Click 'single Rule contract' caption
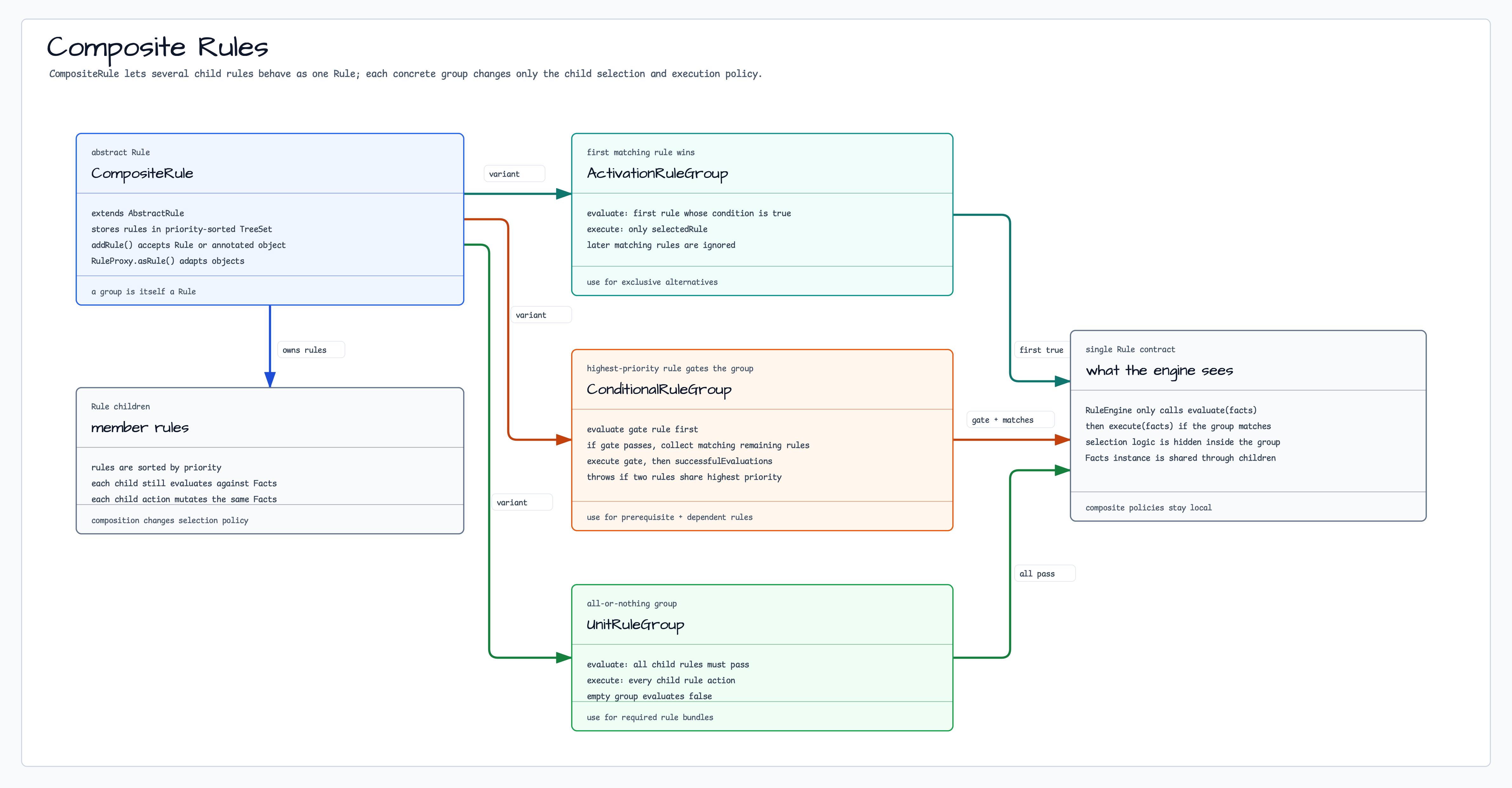The height and width of the screenshot is (788, 1512). [x=1130, y=350]
